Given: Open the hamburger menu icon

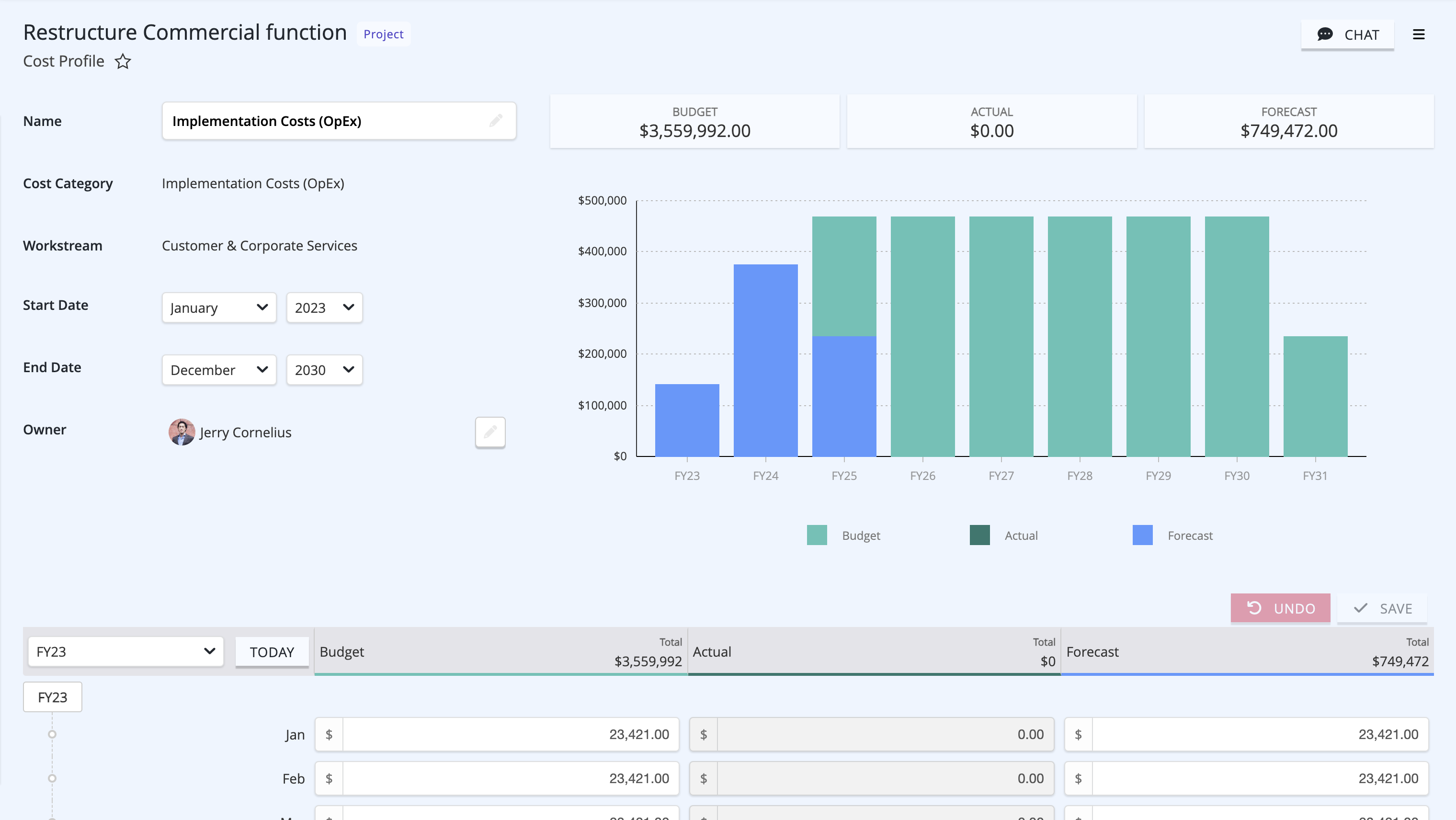Looking at the screenshot, I should click(x=1419, y=34).
